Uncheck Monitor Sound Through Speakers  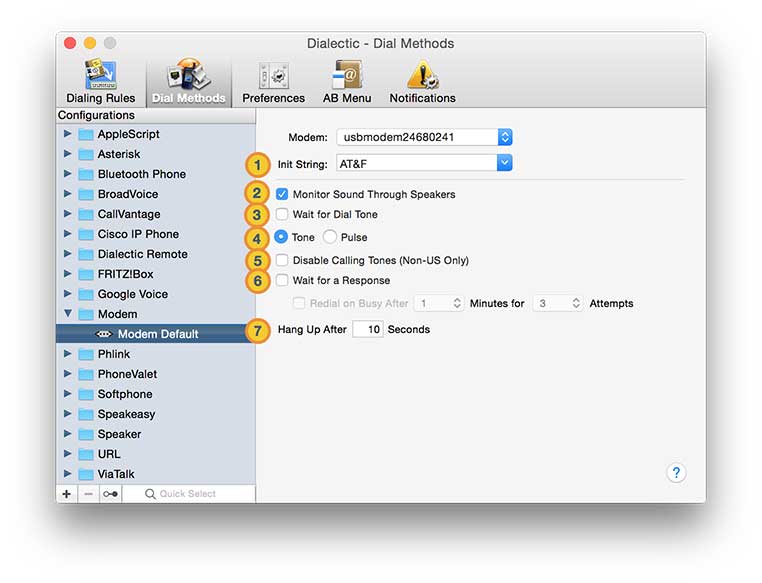281,194
